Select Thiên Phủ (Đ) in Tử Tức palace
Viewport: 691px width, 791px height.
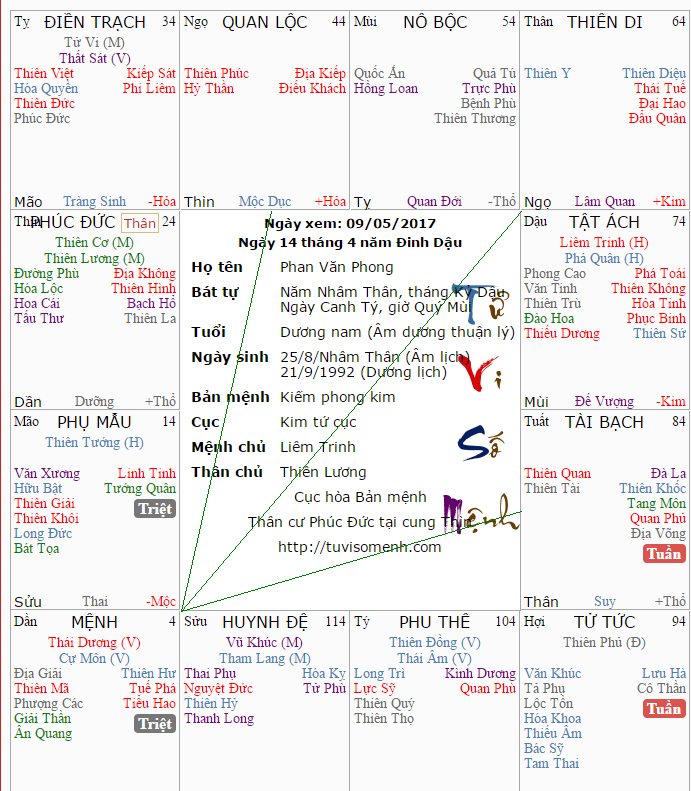pos(604,643)
